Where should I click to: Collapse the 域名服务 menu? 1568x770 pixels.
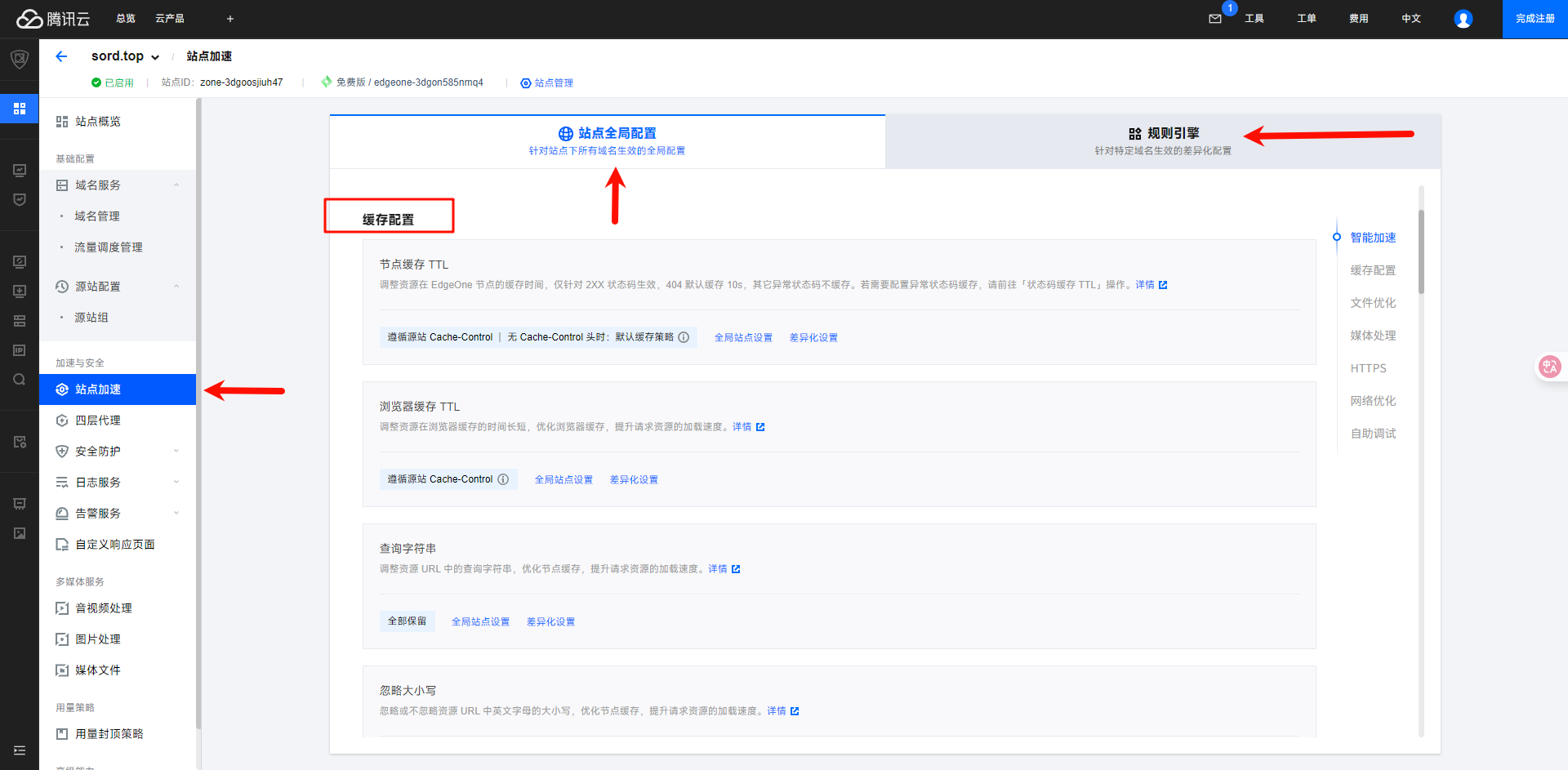coord(176,185)
